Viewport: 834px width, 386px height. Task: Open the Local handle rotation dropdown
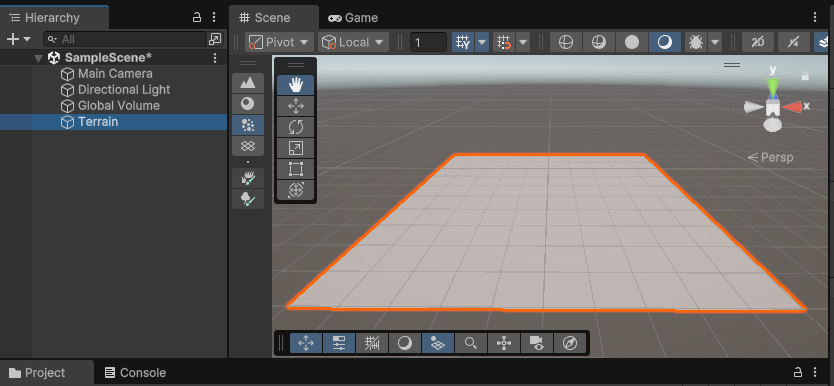pyautogui.click(x=353, y=42)
